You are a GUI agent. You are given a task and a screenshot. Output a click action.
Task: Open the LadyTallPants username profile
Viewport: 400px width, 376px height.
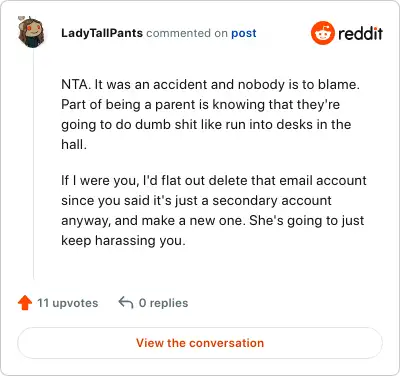click(x=102, y=33)
